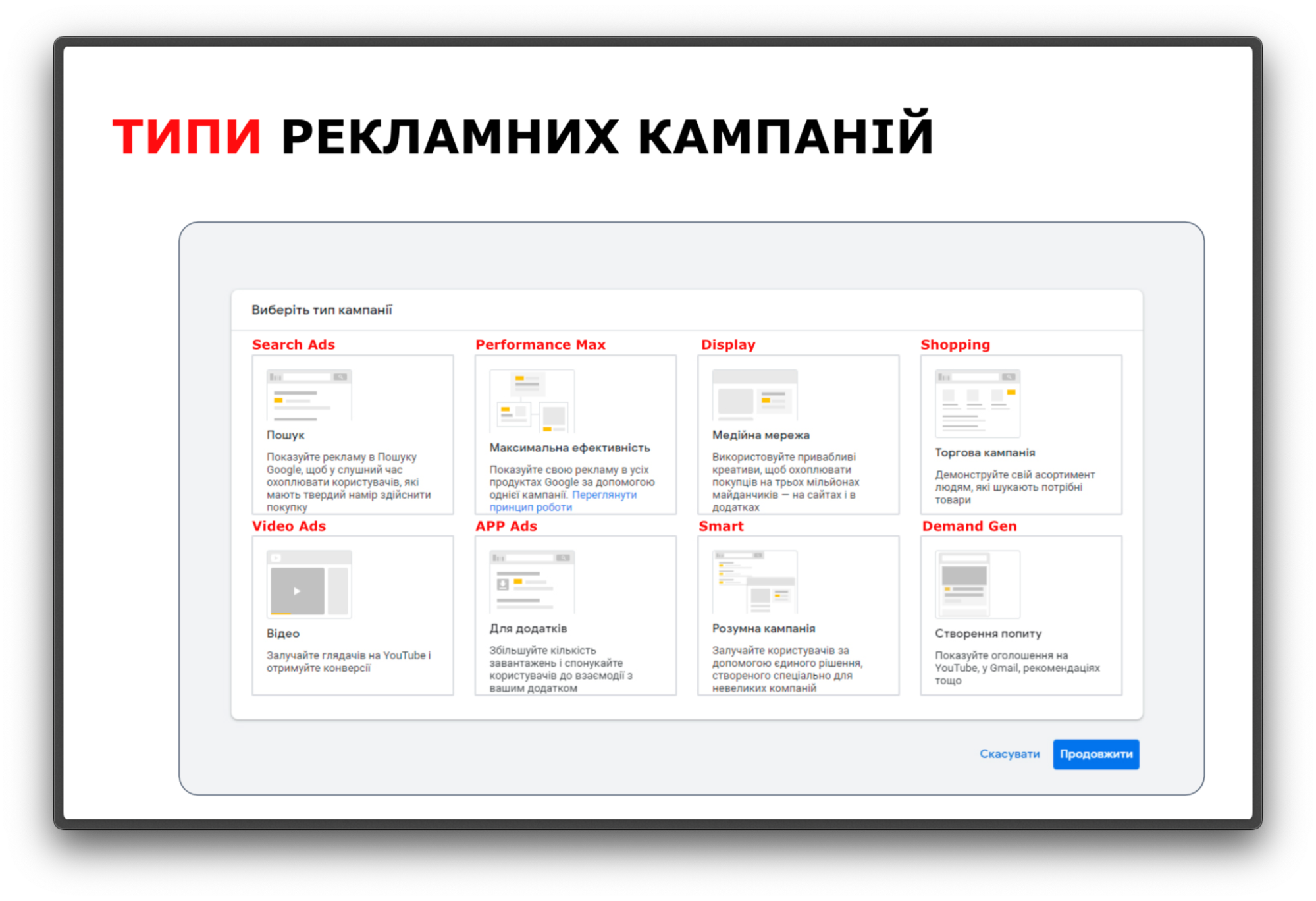Image resolution: width=1316 pixels, height=901 pixels.
Task: Open the Переглянути принцип роботи link
Action: coord(604,495)
